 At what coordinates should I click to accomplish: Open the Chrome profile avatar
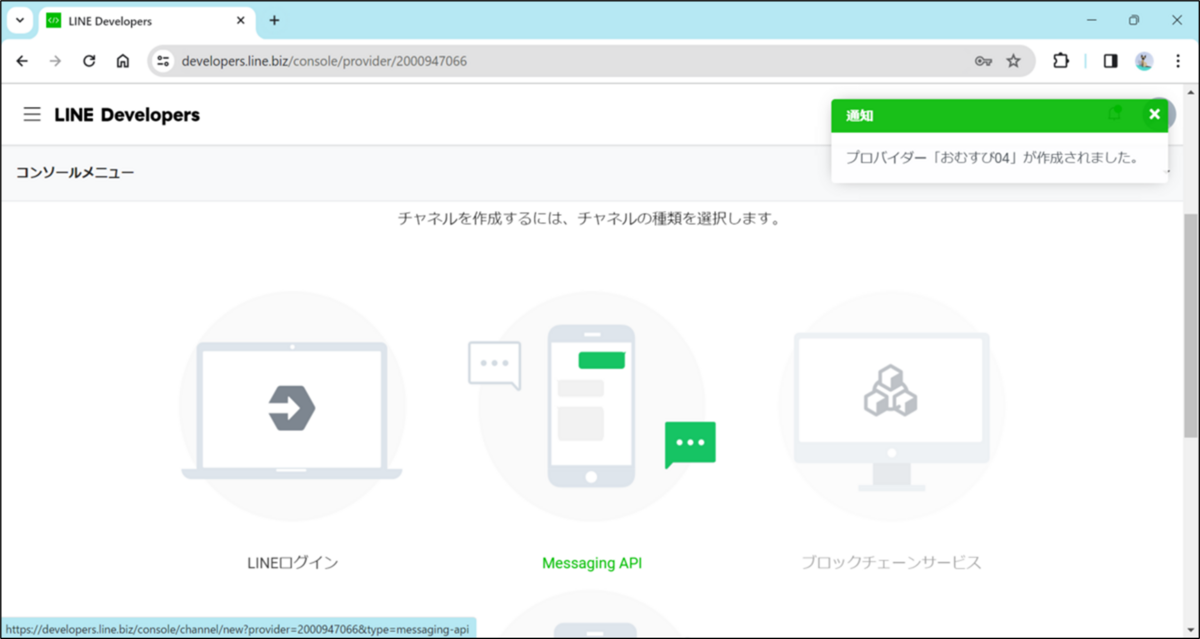pos(1144,61)
